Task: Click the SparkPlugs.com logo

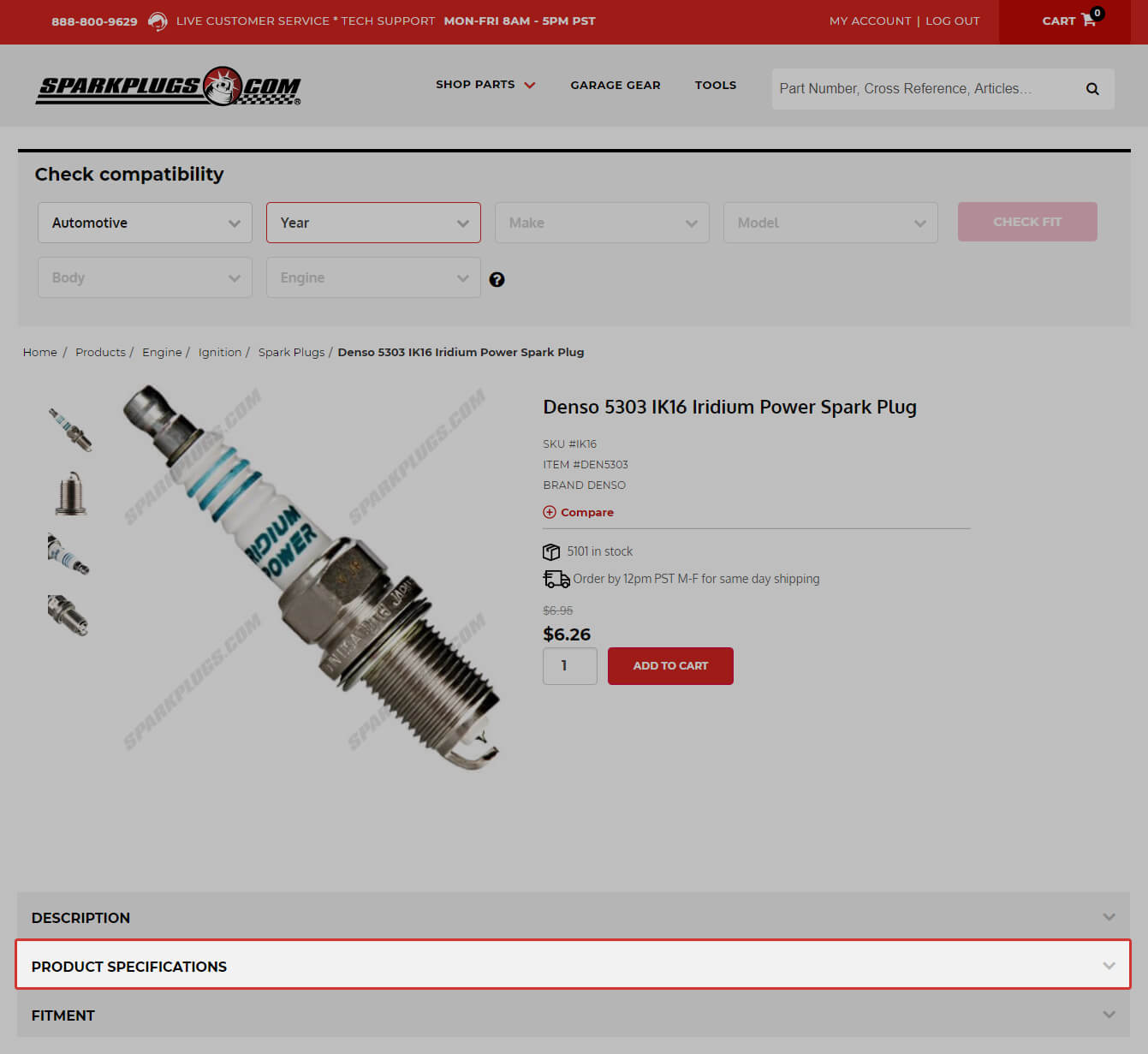Action: 169,86
